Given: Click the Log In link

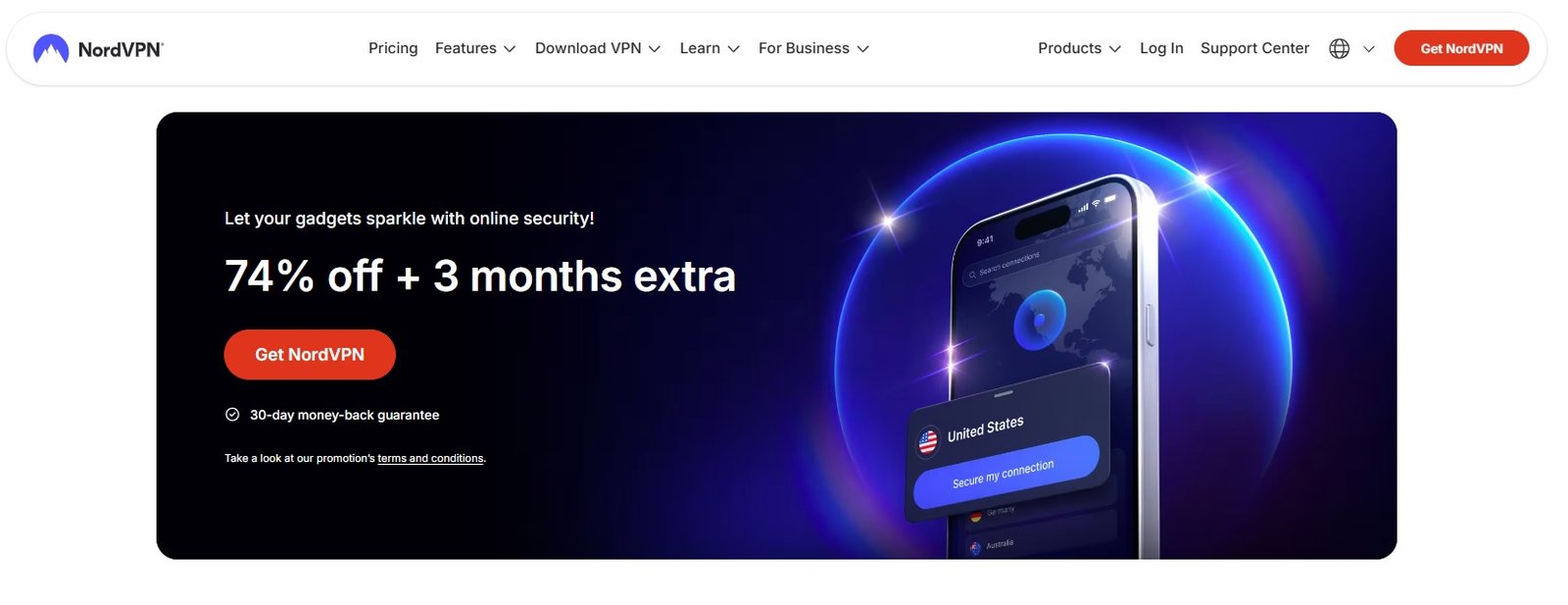Looking at the screenshot, I should [x=1161, y=49].
